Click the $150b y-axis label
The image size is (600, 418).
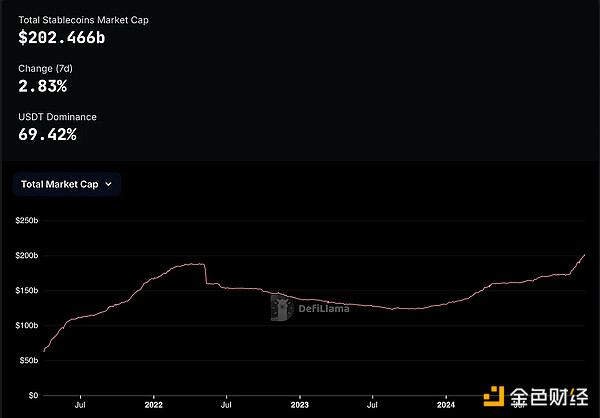[25, 290]
